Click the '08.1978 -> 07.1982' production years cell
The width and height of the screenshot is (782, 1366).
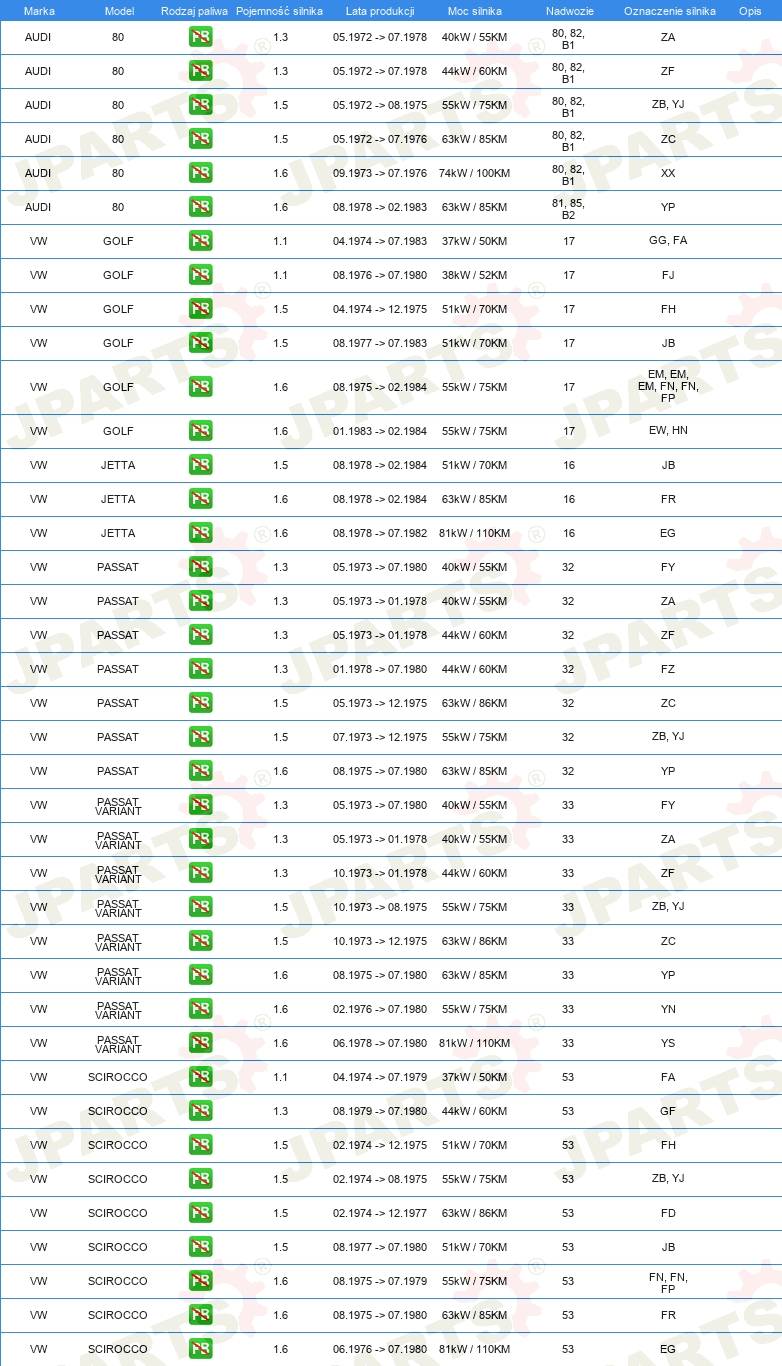pos(380,533)
